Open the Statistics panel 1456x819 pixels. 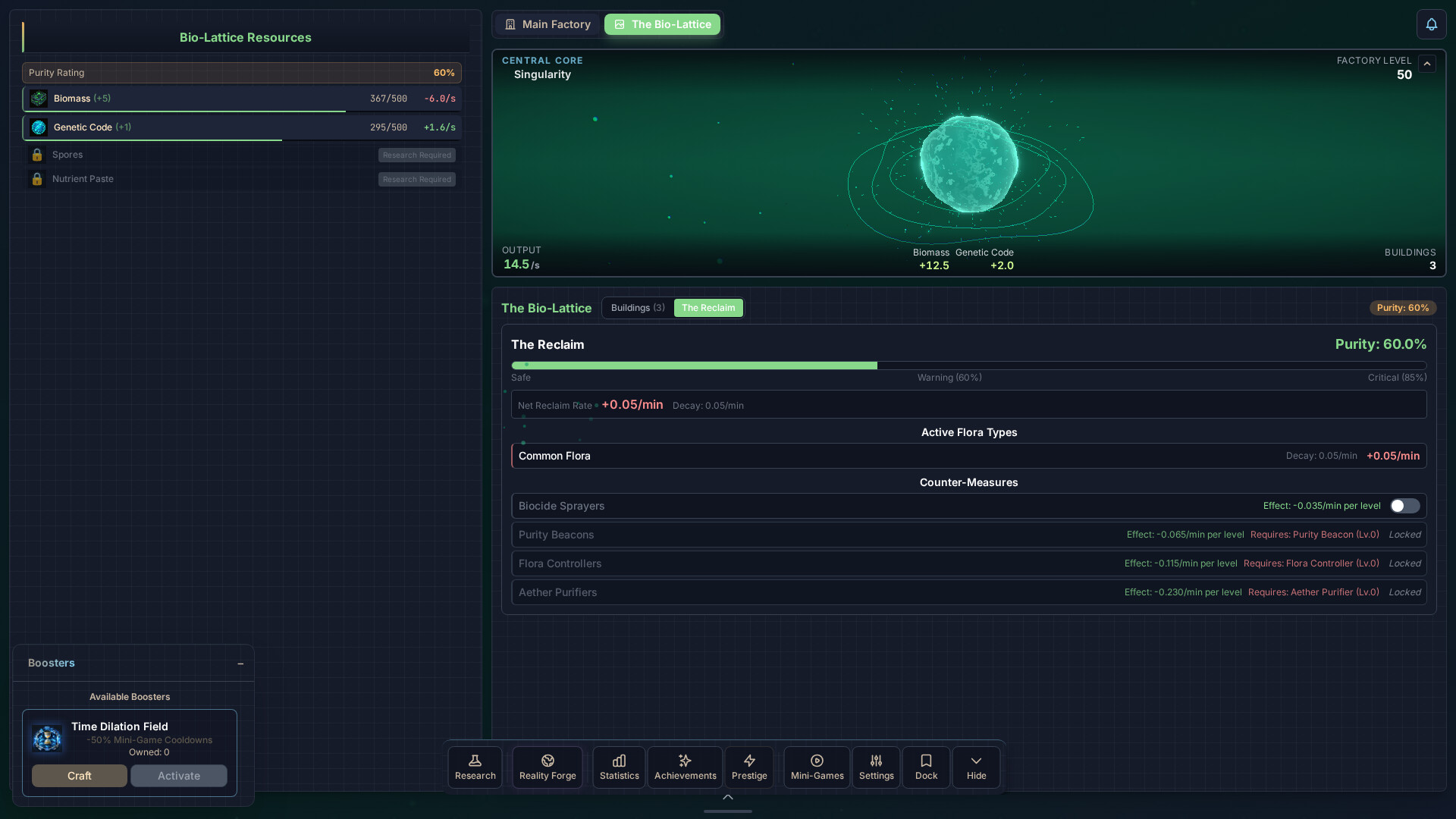point(619,767)
